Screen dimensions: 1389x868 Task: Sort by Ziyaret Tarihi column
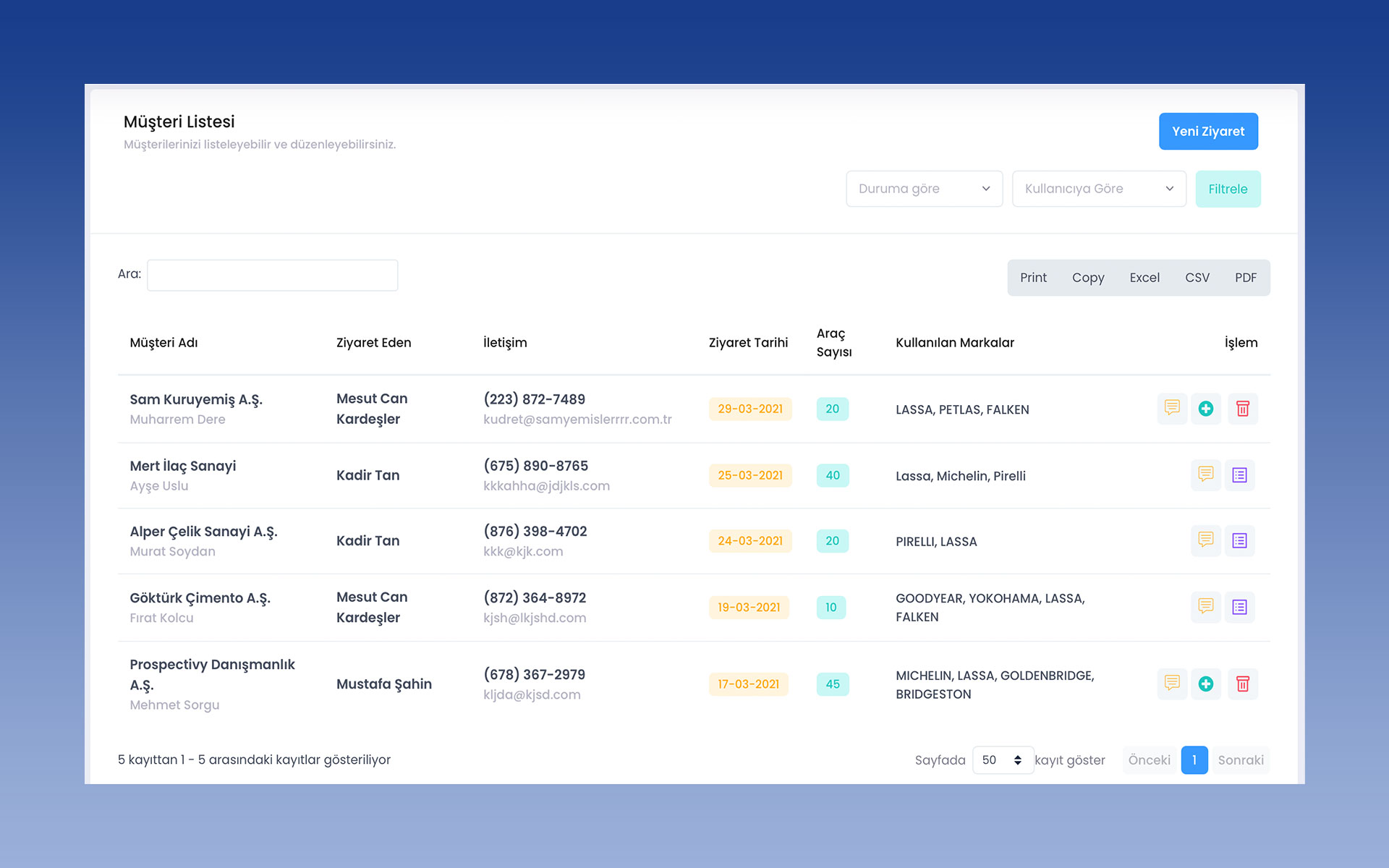pyautogui.click(x=748, y=343)
